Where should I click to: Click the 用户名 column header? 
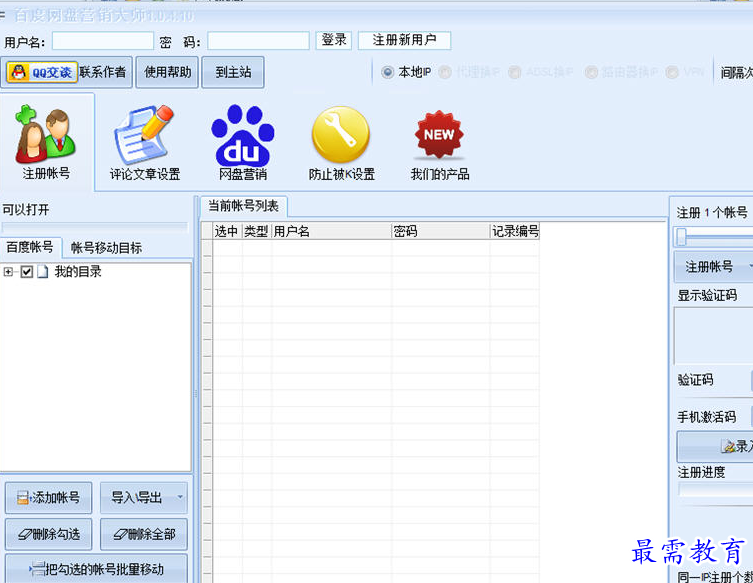(x=331, y=231)
